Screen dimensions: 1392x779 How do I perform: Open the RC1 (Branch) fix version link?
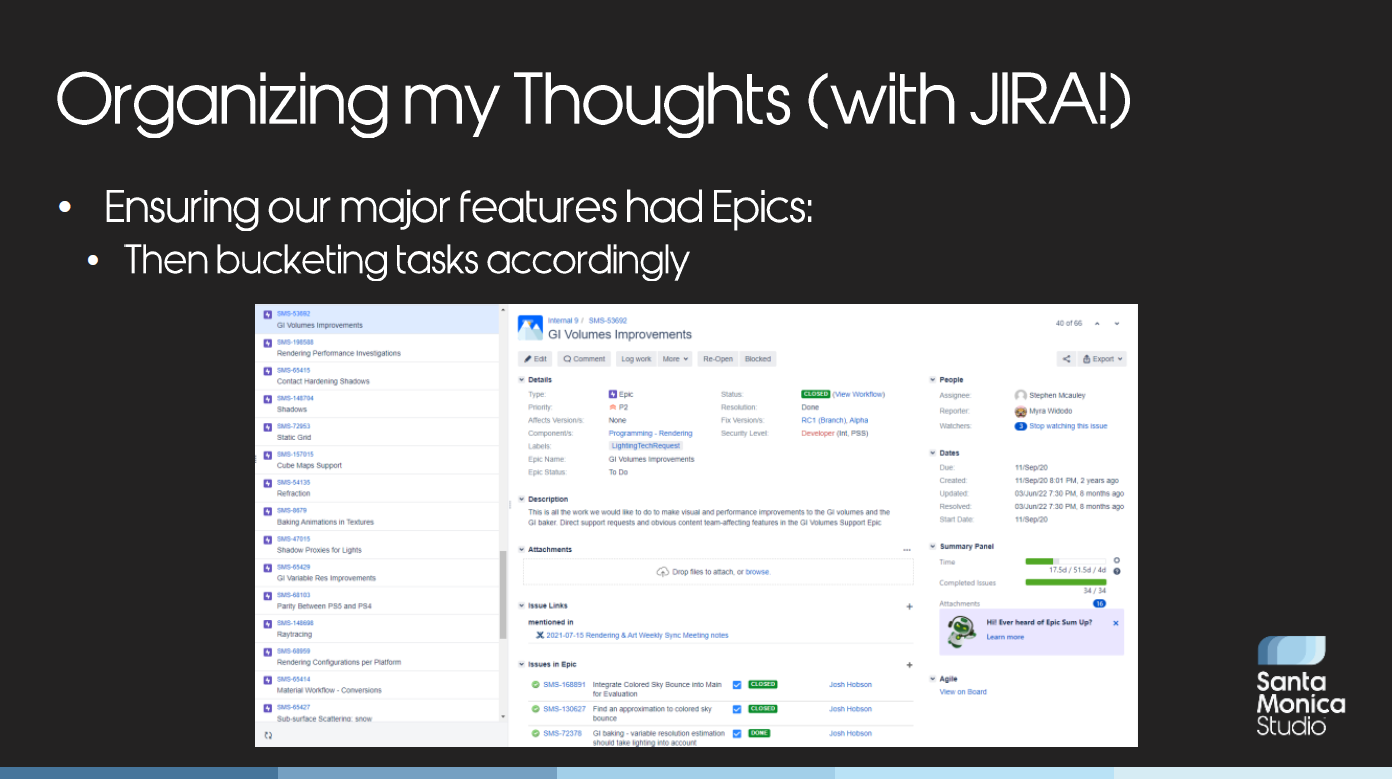click(x=823, y=421)
